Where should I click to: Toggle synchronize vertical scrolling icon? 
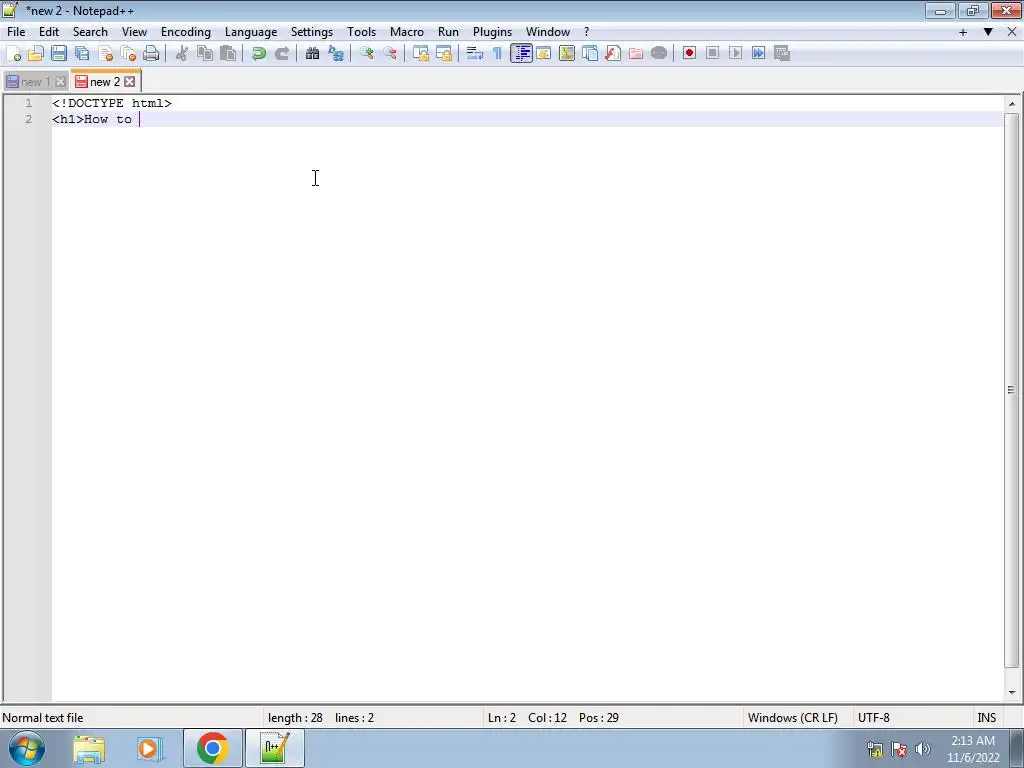pyautogui.click(x=421, y=54)
